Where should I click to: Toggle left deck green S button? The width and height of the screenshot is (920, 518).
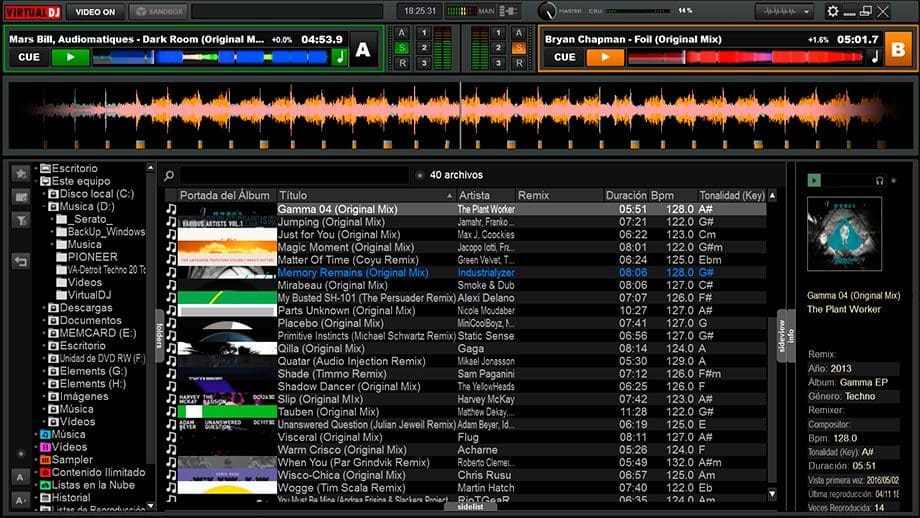tap(401, 48)
